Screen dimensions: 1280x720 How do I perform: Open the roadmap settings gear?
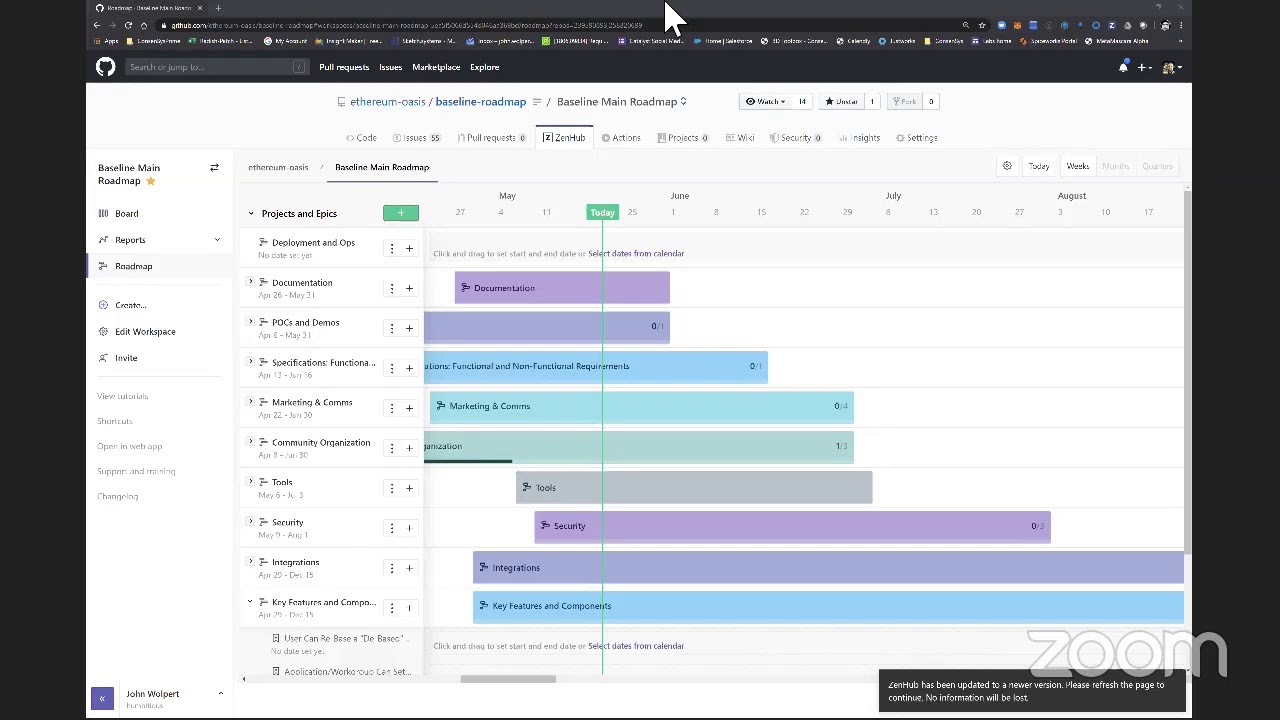1007,166
